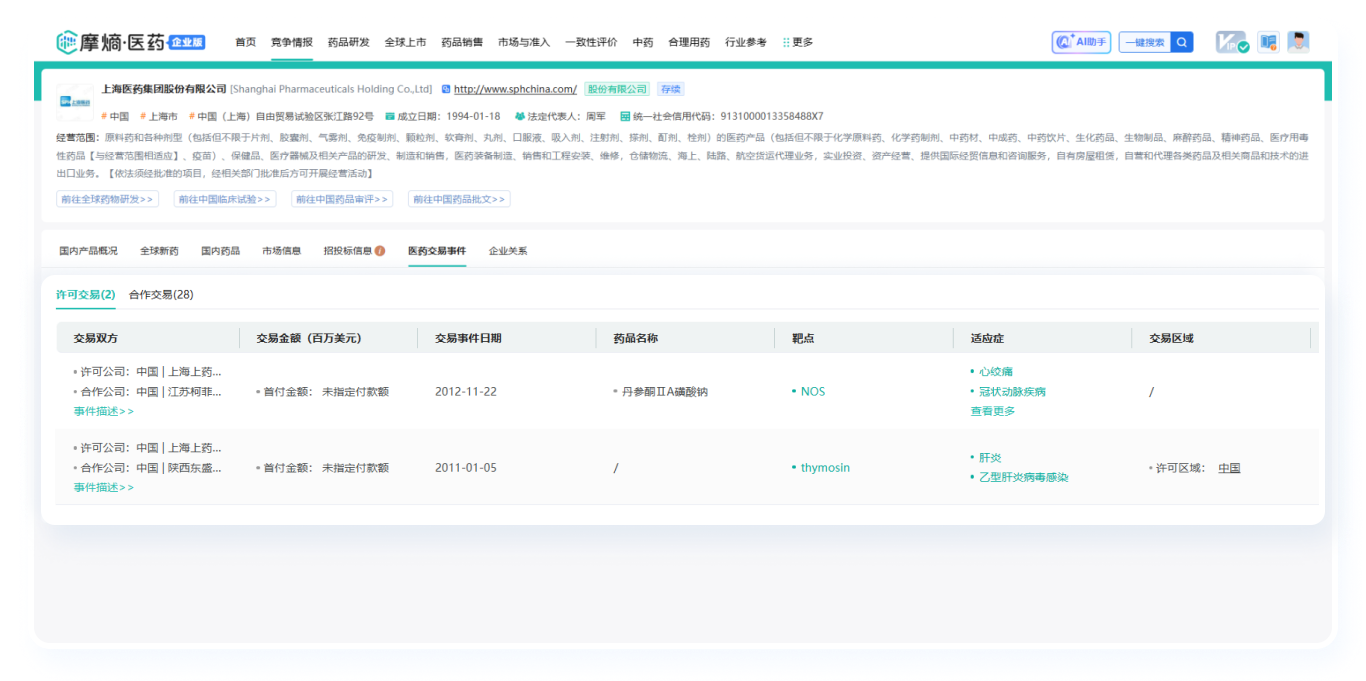The width and height of the screenshot is (1366, 681).
Task: Select the 许可交易(2) sub-tab
Action: point(86,295)
